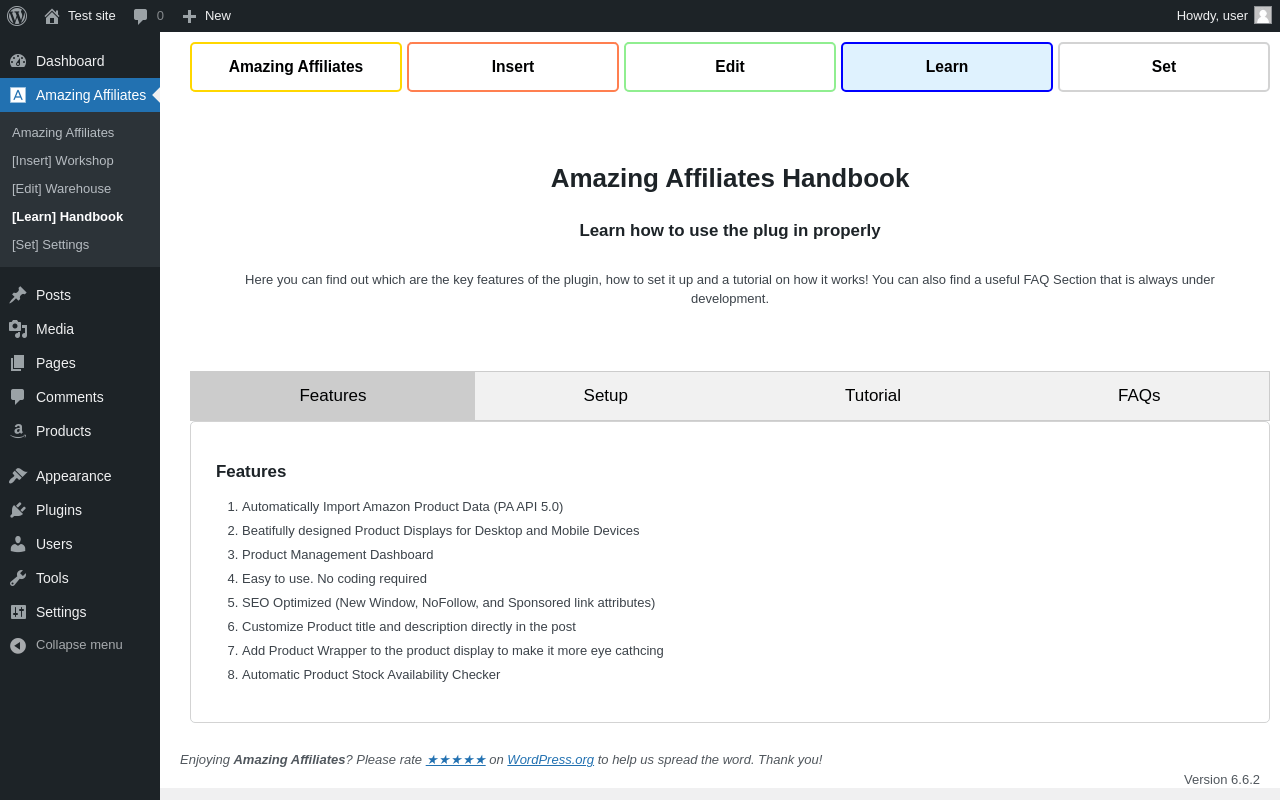Click the Edit navigation button

(730, 67)
